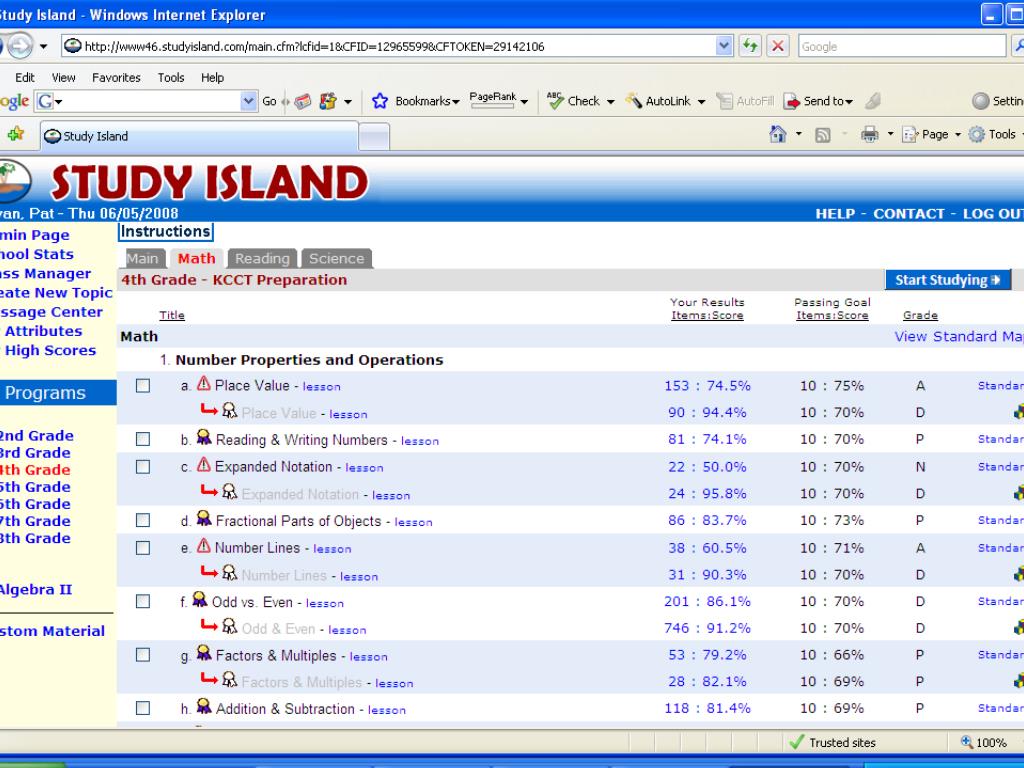
Task: Click the Trusted sites green checkmark icon
Action: coord(796,742)
